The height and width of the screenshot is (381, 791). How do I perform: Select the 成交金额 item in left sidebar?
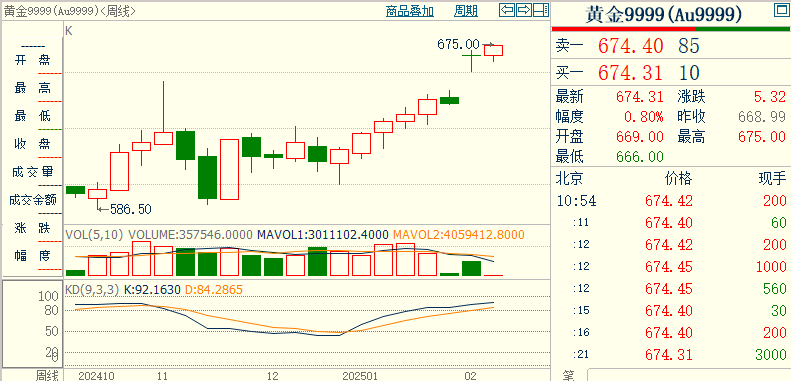pyautogui.click(x=33, y=200)
